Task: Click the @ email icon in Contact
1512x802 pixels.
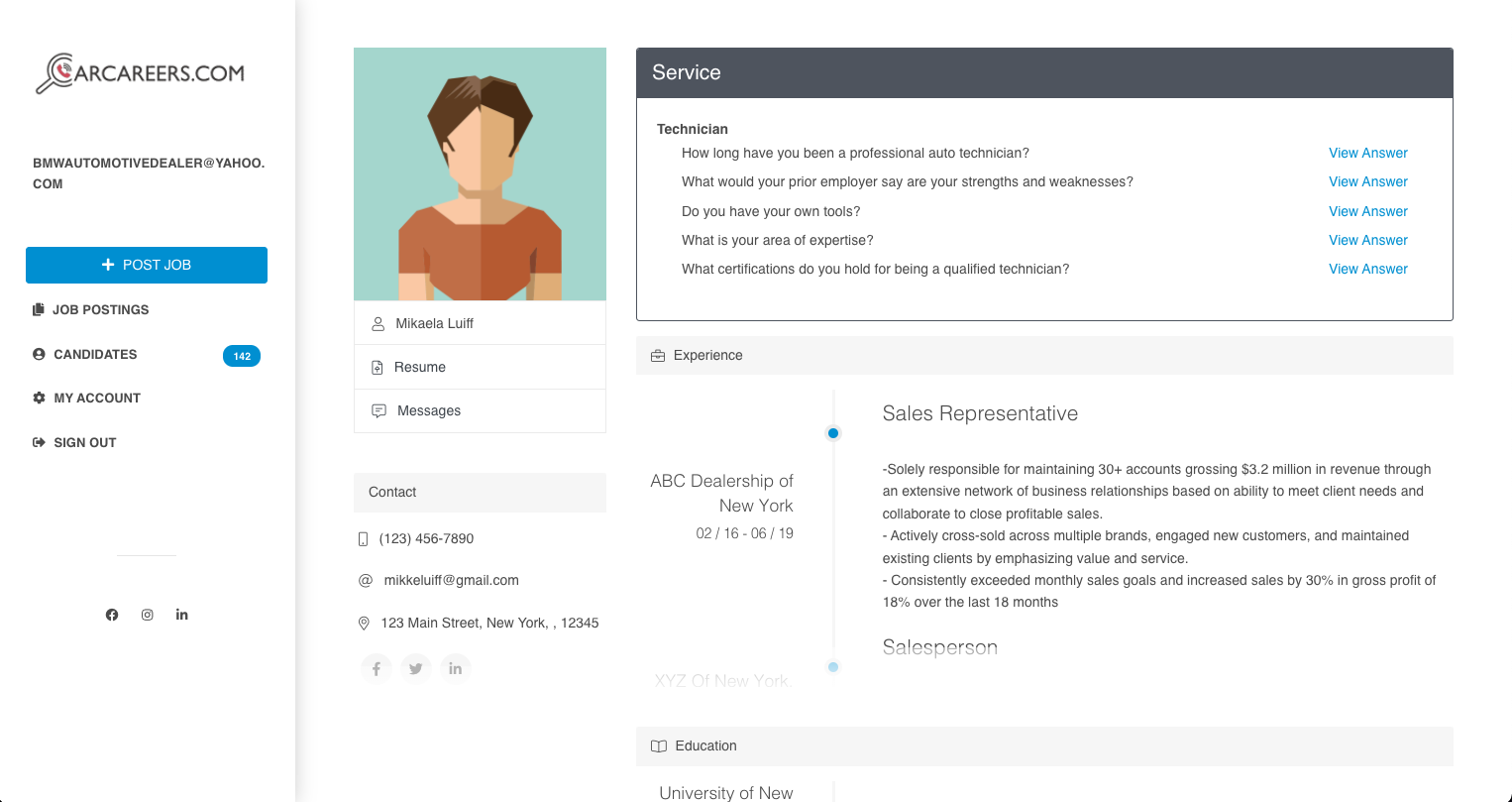Action: pyautogui.click(x=365, y=581)
